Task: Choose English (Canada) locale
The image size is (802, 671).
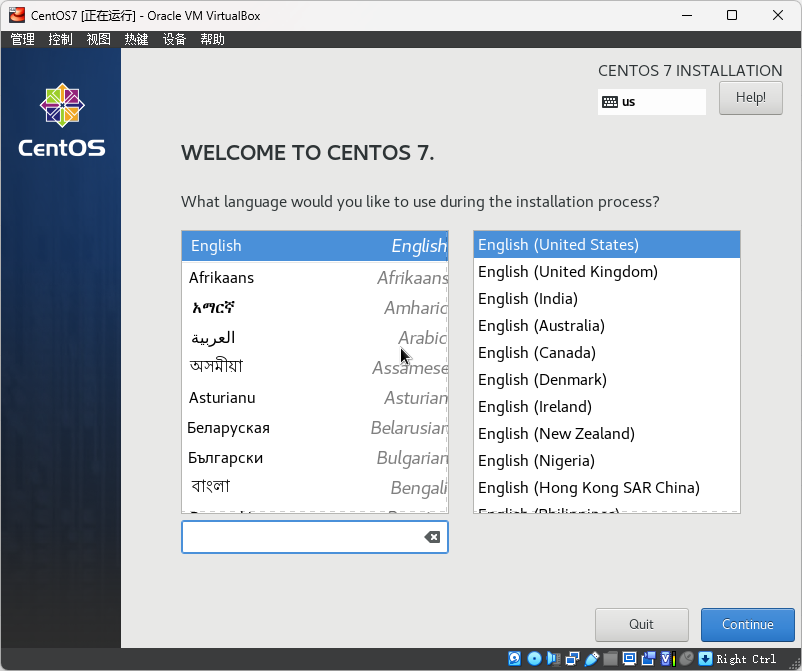Action: (607, 353)
